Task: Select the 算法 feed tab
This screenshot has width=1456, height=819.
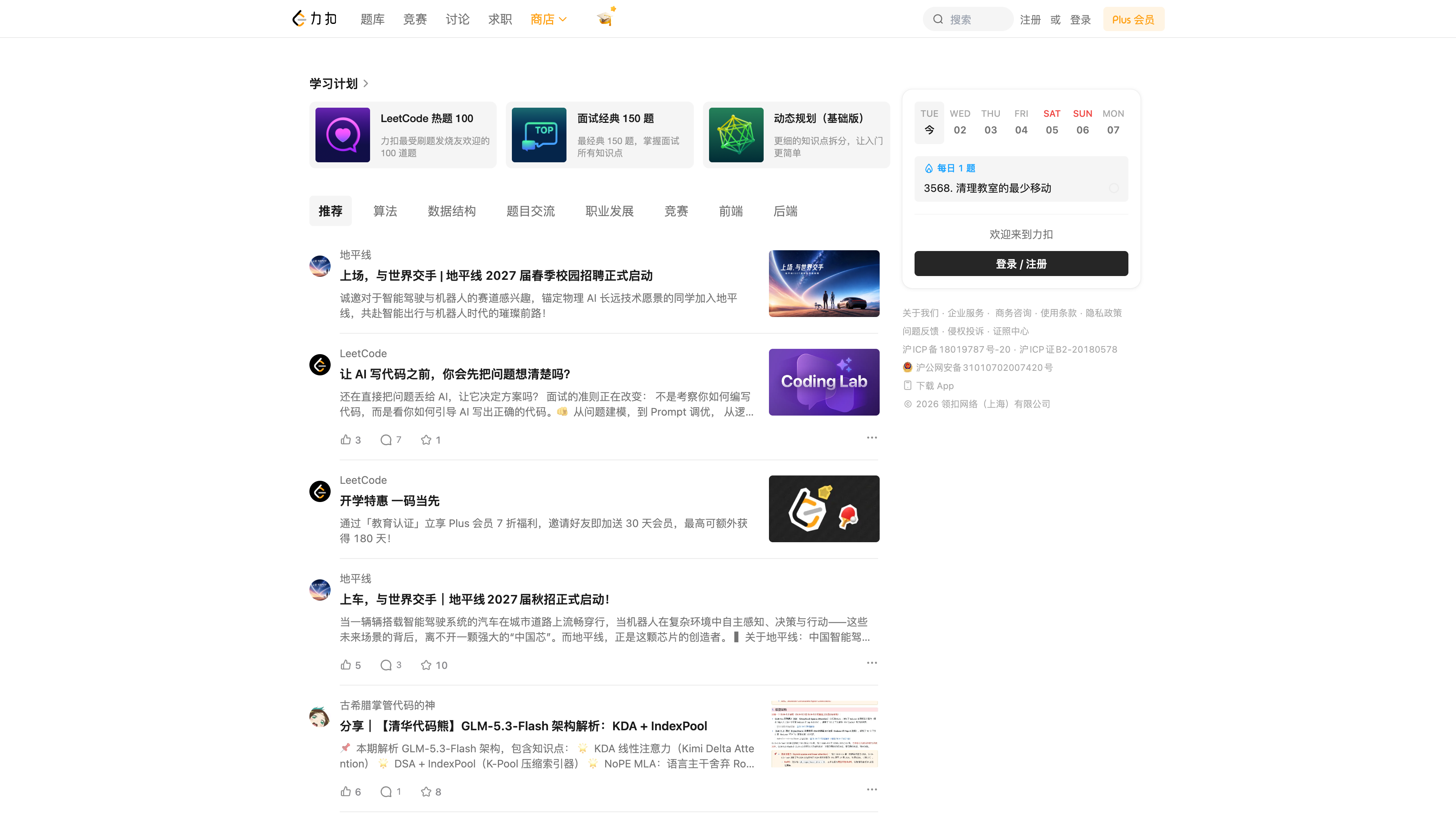Action: (385, 211)
